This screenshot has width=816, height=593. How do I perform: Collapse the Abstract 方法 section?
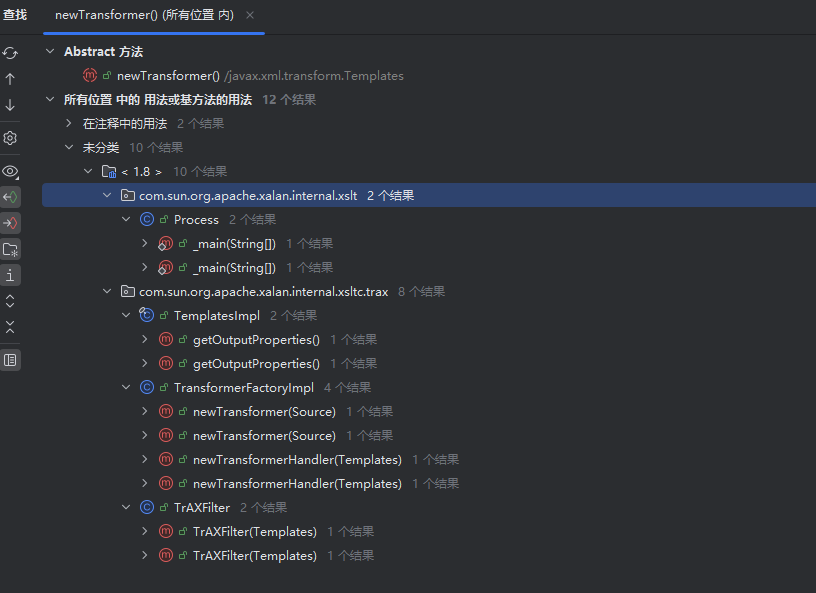(50, 51)
